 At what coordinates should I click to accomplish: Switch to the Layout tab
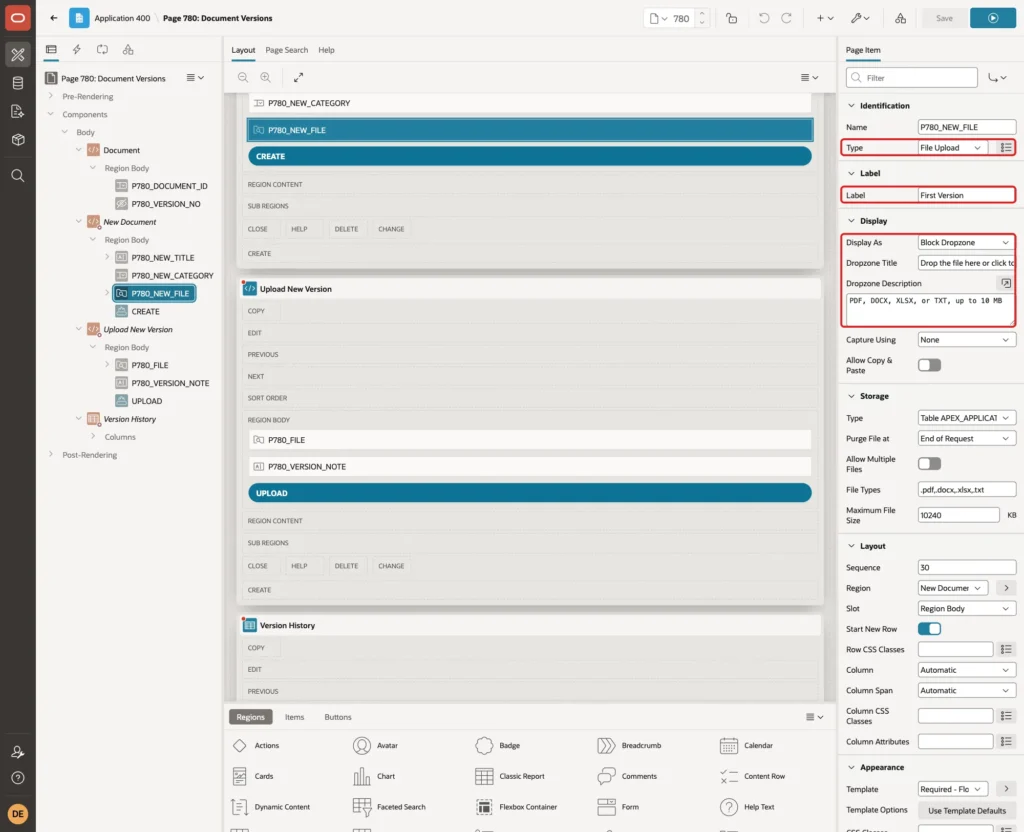click(x=243, y=50)
